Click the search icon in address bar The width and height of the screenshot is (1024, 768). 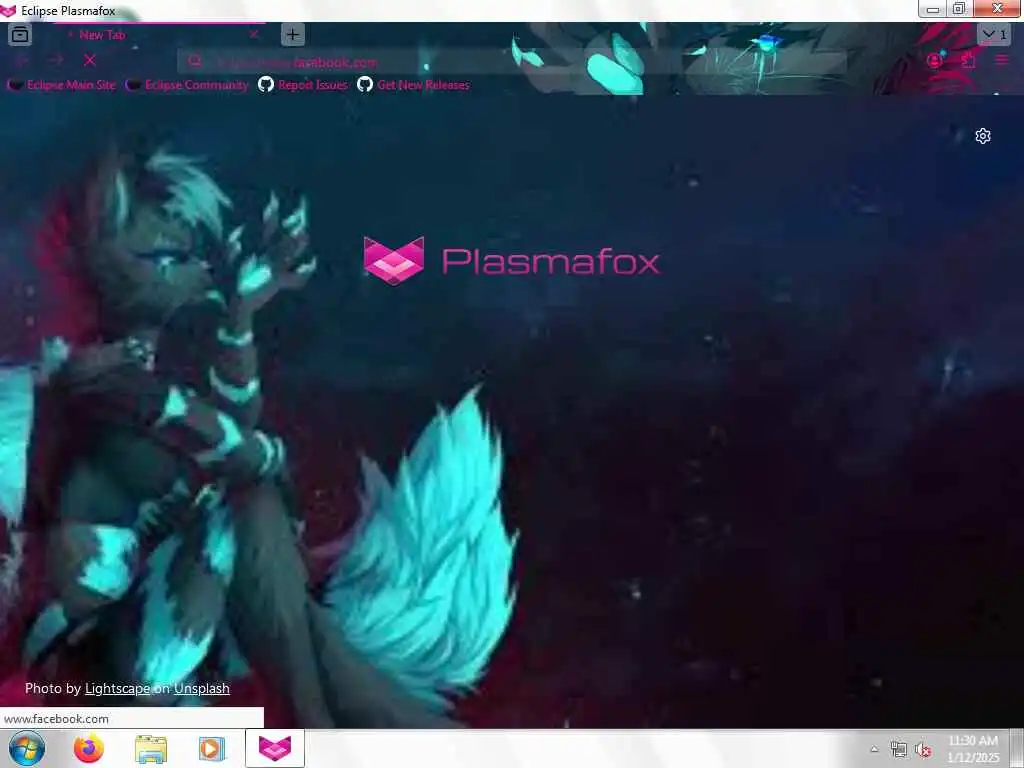pyautogui.click(x=195, y=61)
